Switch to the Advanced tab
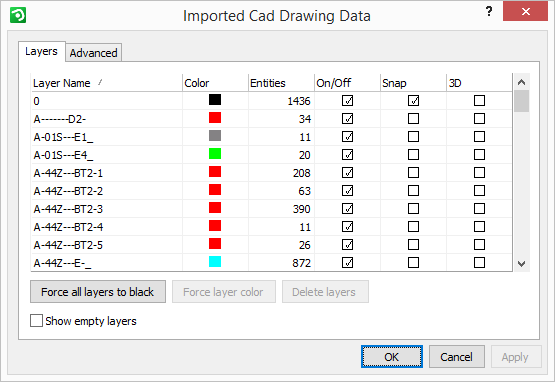Screen dimensions: 555x382 [x=93, y=53]
